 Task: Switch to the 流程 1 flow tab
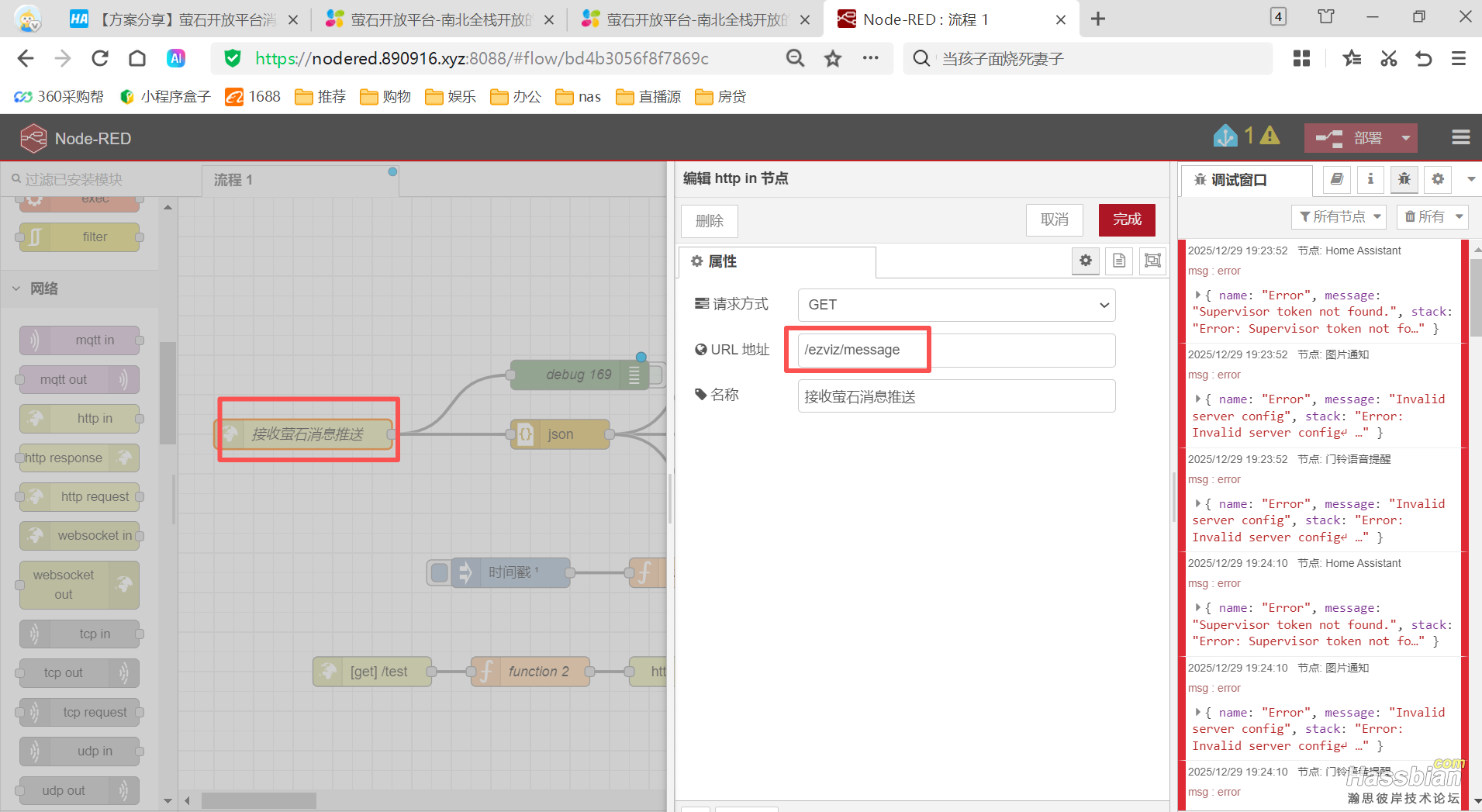click(x=231, y=179)
